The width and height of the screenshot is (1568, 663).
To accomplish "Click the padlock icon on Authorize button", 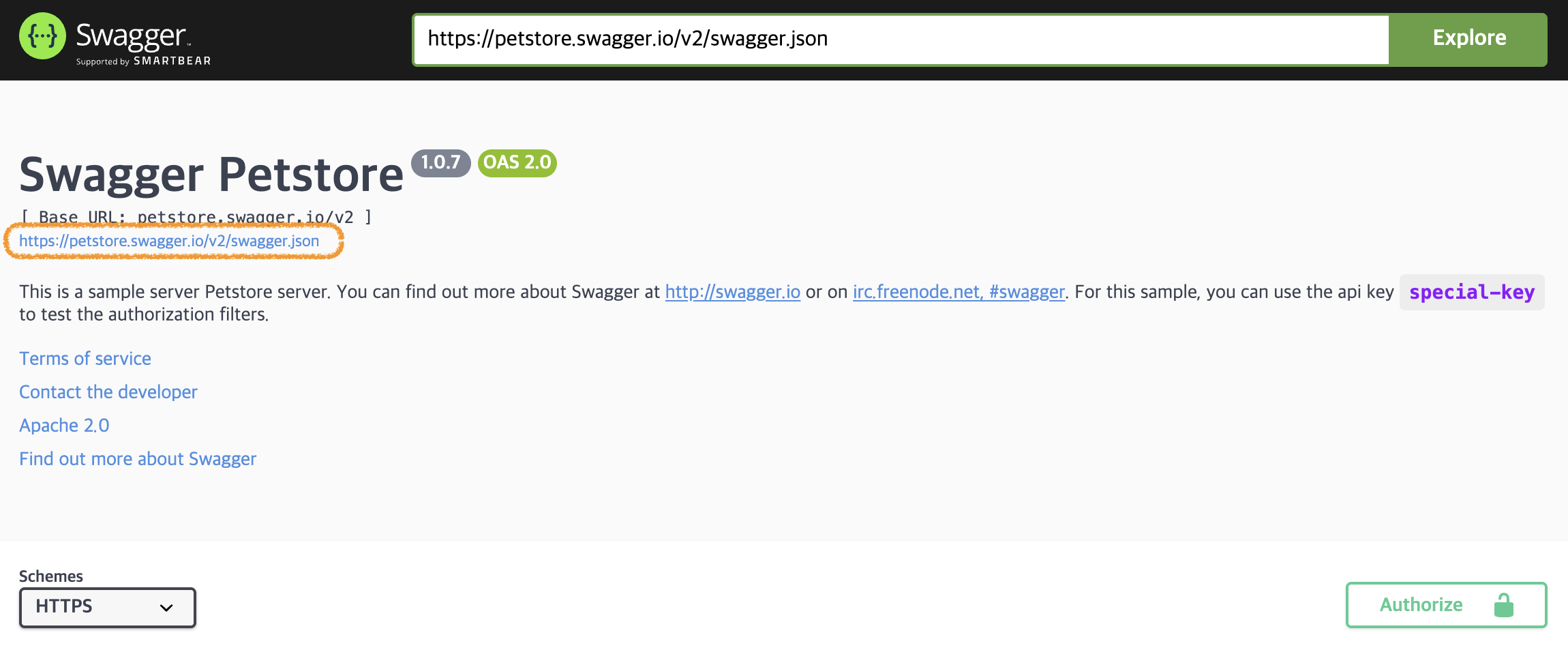I will point(1503,605).
